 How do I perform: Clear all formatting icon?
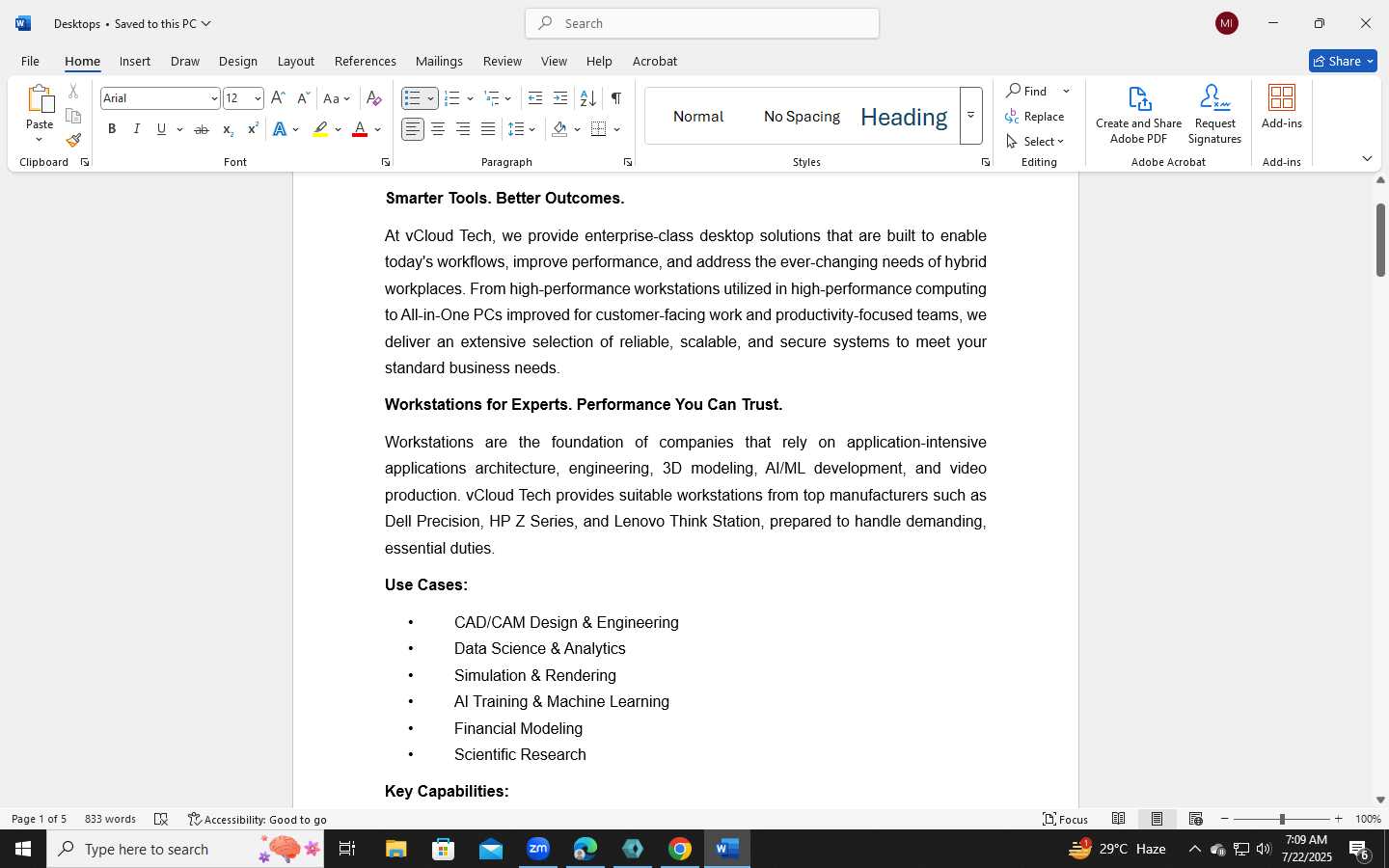(374, 98)
